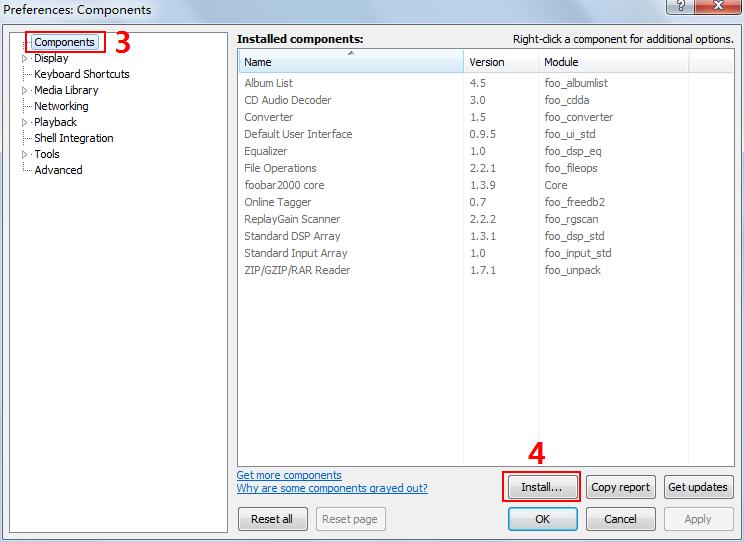This screenshot has width=744, height=542.
Task: Sort components by Name column header
Action: (x=351, y=62)
